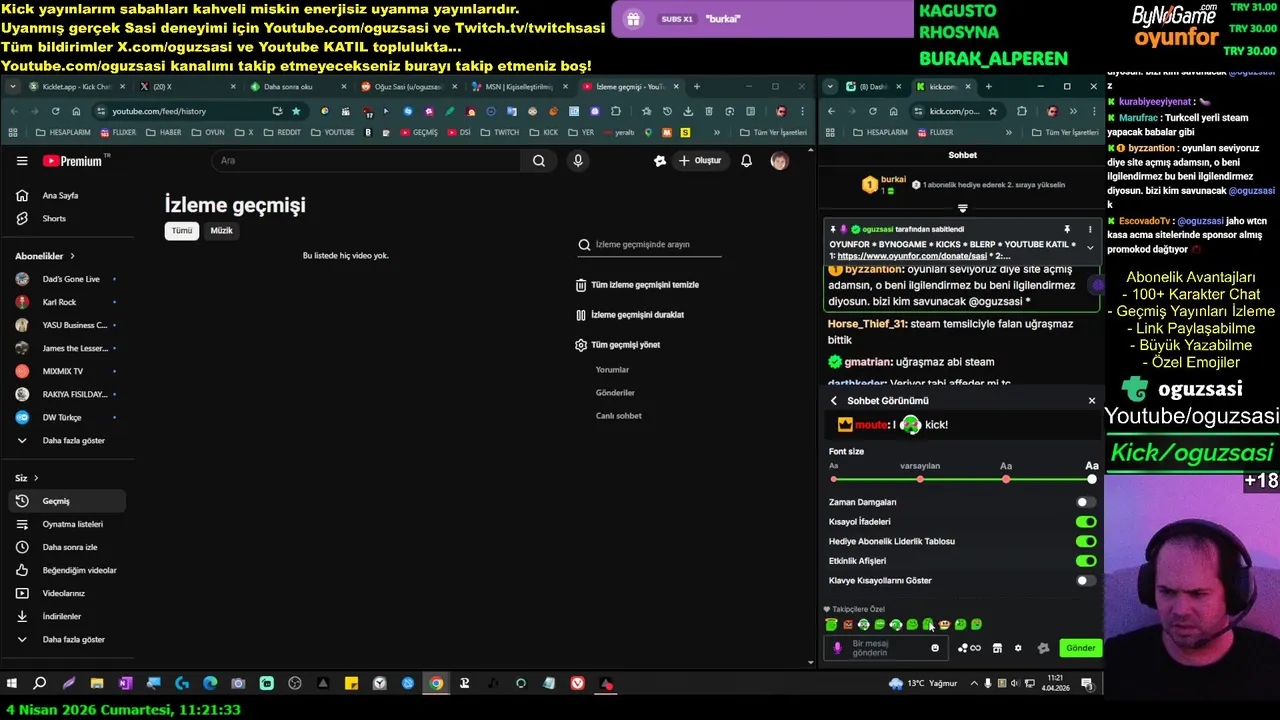1280x720 pixels.
Task: Open the Kick shop icon beside chat input
Action: (x=997, y=648)
